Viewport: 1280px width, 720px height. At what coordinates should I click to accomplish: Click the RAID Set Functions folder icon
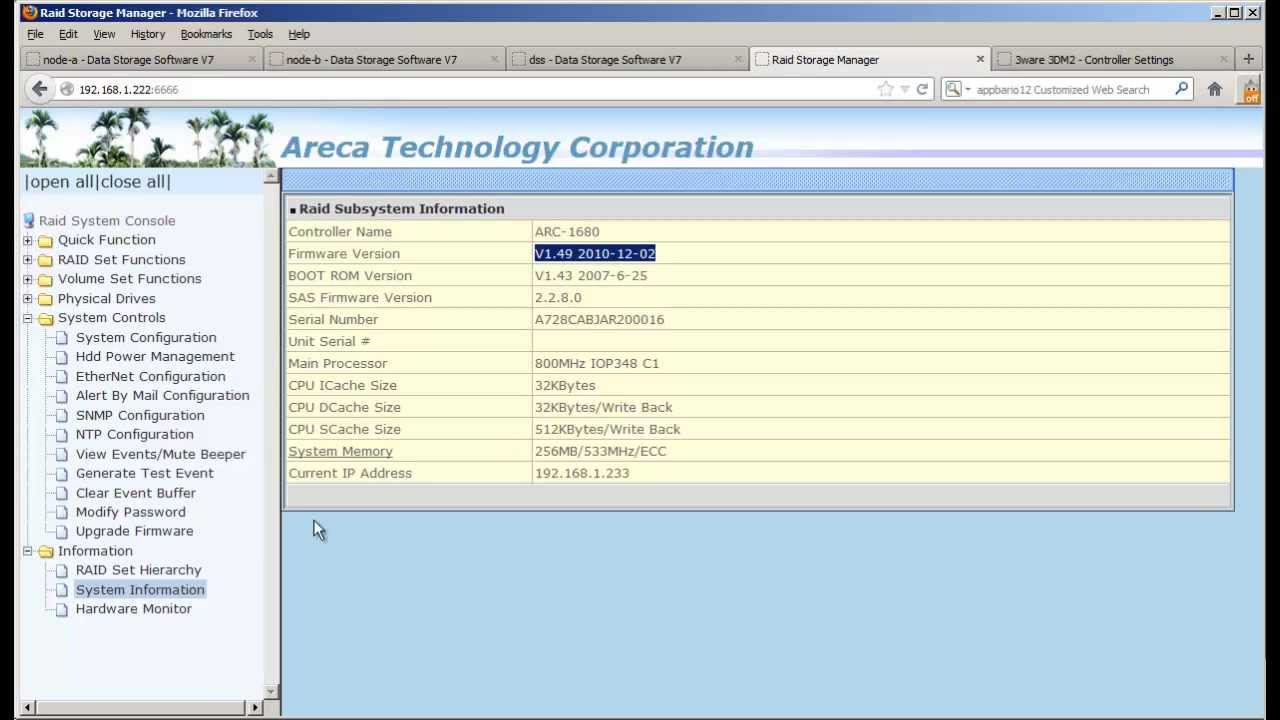pyautogui.click(x=46, y=260)
